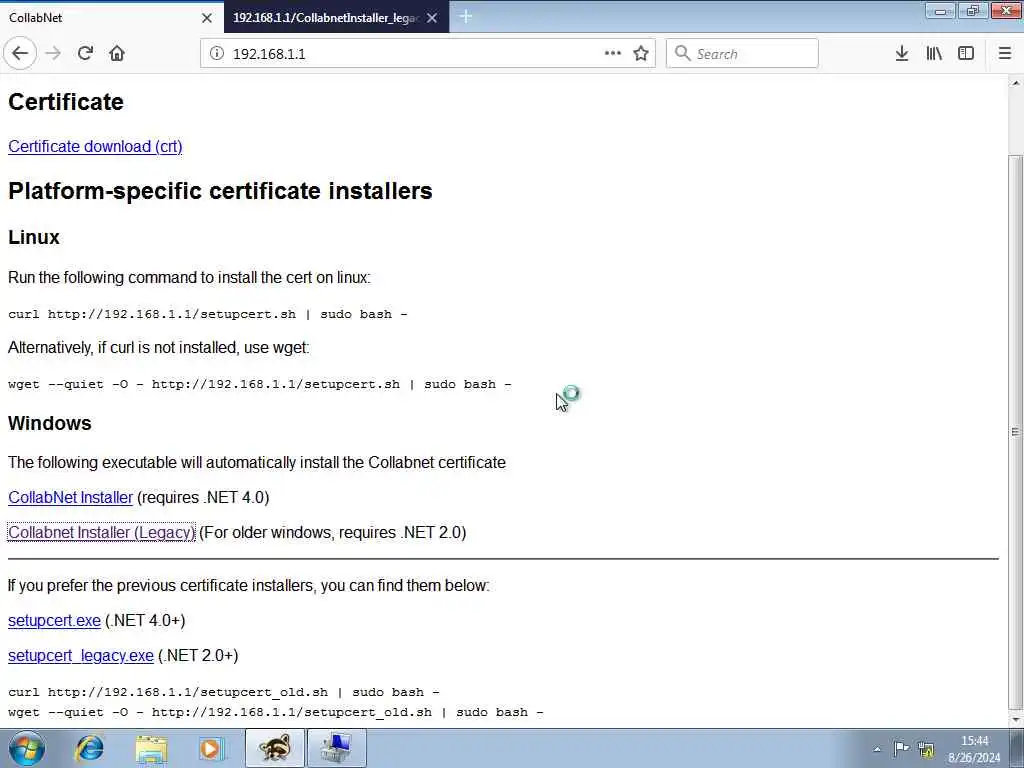Open the Library menu icon
The width and height of the screenshot is (1024, 768).
pyautogui.click(x=934, y=54)
